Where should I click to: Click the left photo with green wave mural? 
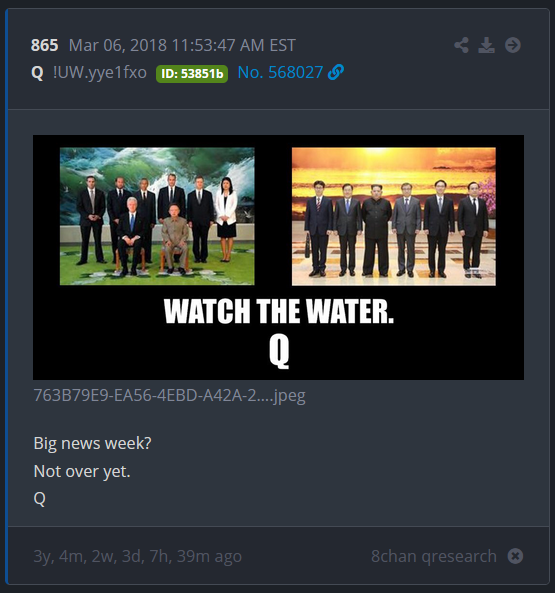pyautogui.click(x=157, y=216)
